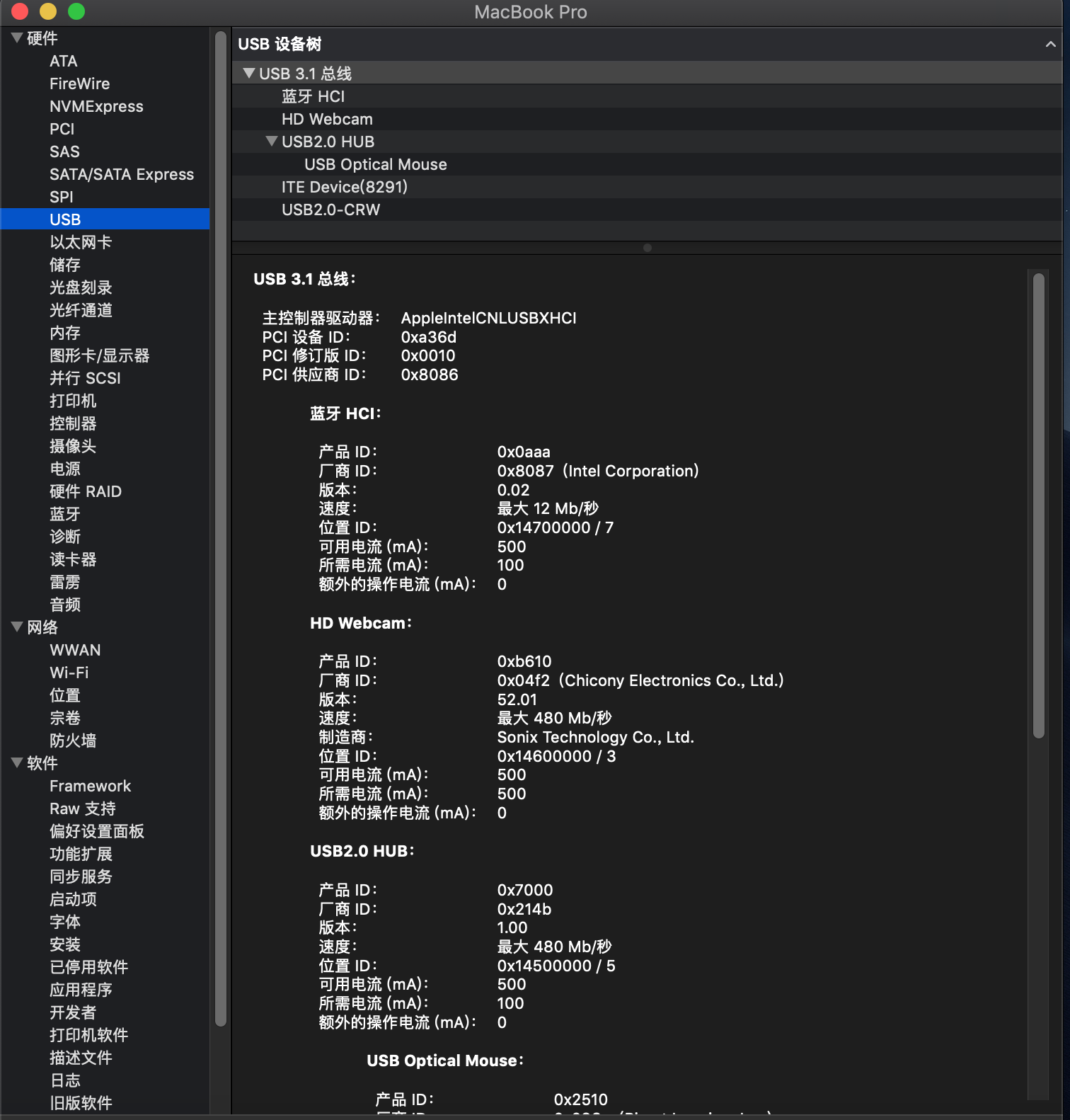This screenshot has height=1120, width=1070.
Task: Select 应用程序 in the sidebar
Action: tap(81, 990)
